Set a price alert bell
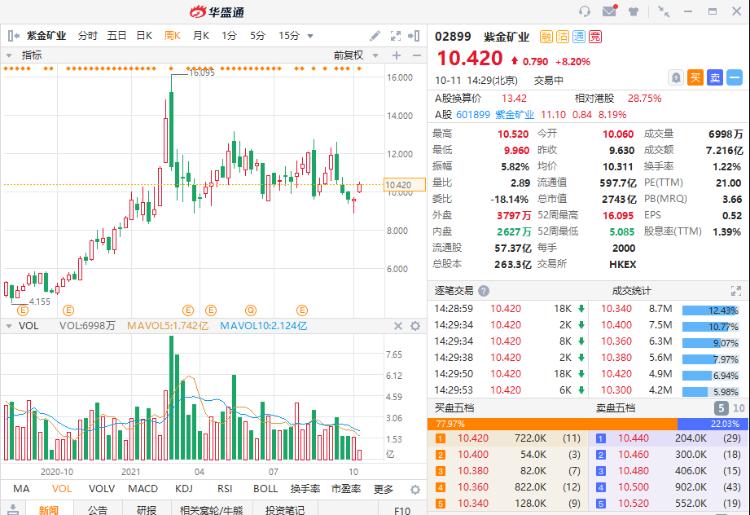 coord(676,77)
